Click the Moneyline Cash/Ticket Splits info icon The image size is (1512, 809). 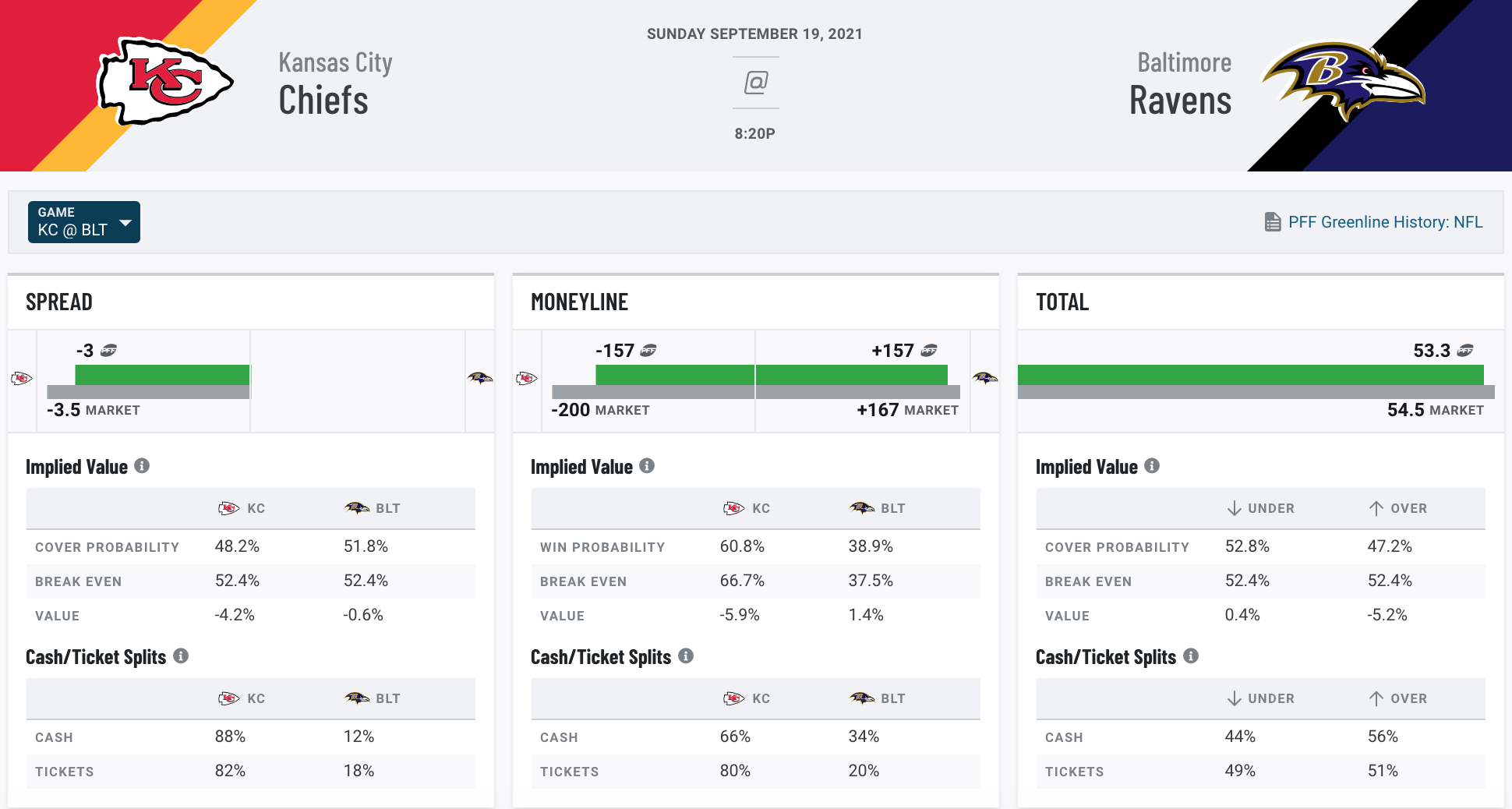[x=686, y=655]
